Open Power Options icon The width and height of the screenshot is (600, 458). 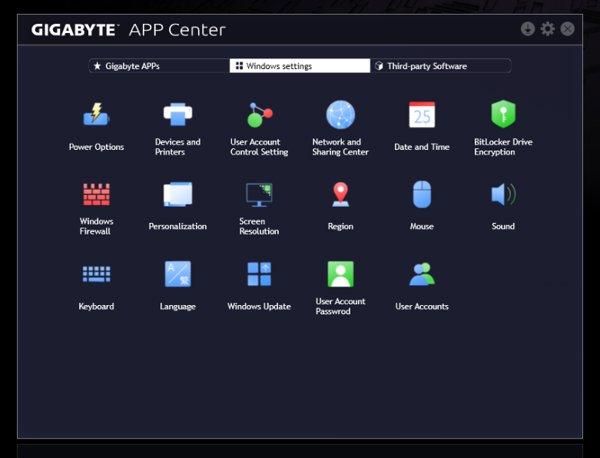[x=96, y=114]
